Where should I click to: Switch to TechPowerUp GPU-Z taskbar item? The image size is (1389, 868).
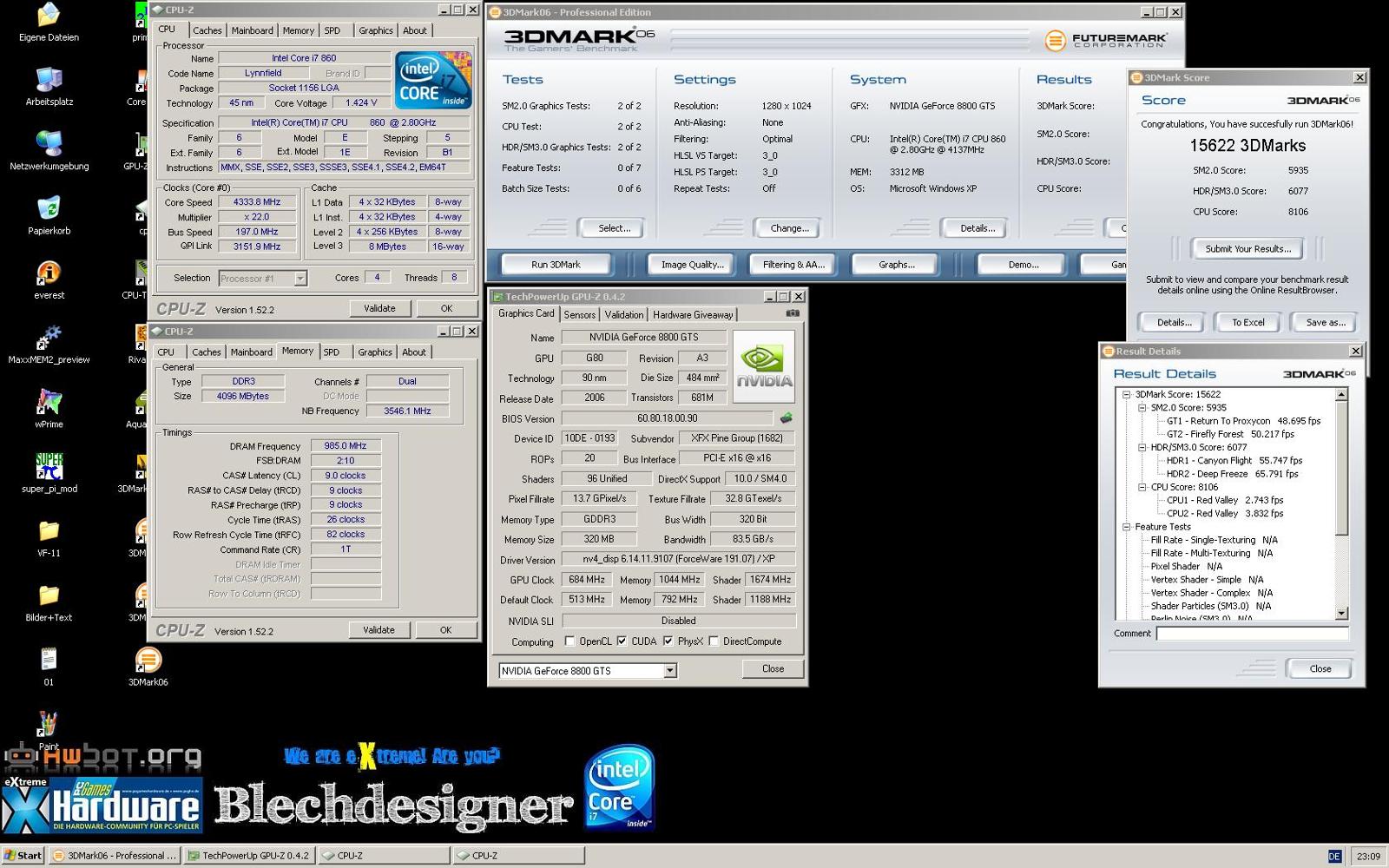(248, 856)
